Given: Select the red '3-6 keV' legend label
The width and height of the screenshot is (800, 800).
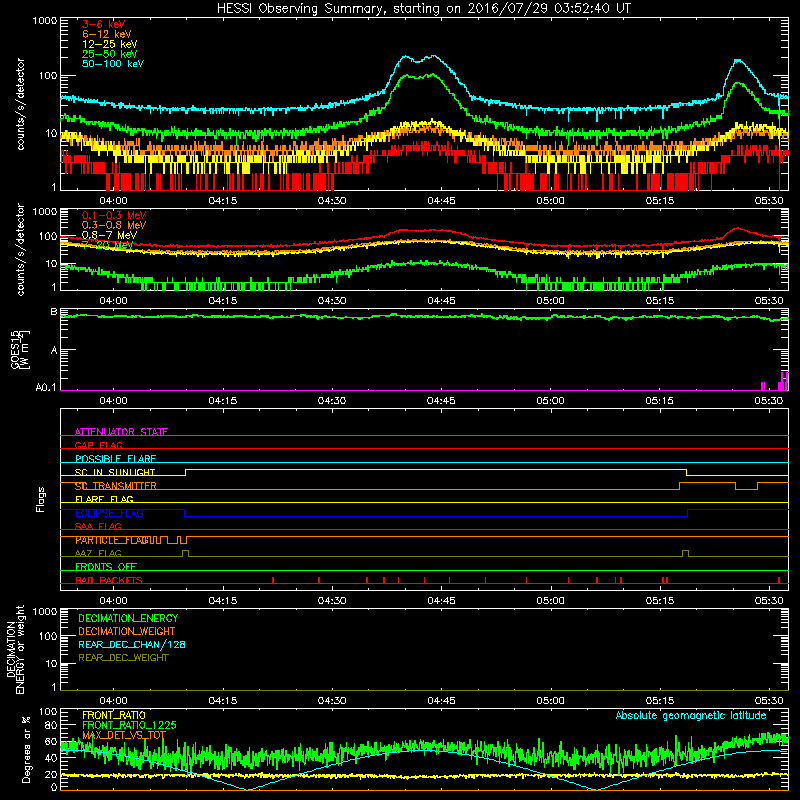Looking at the screenshot, I should (103, 24).
